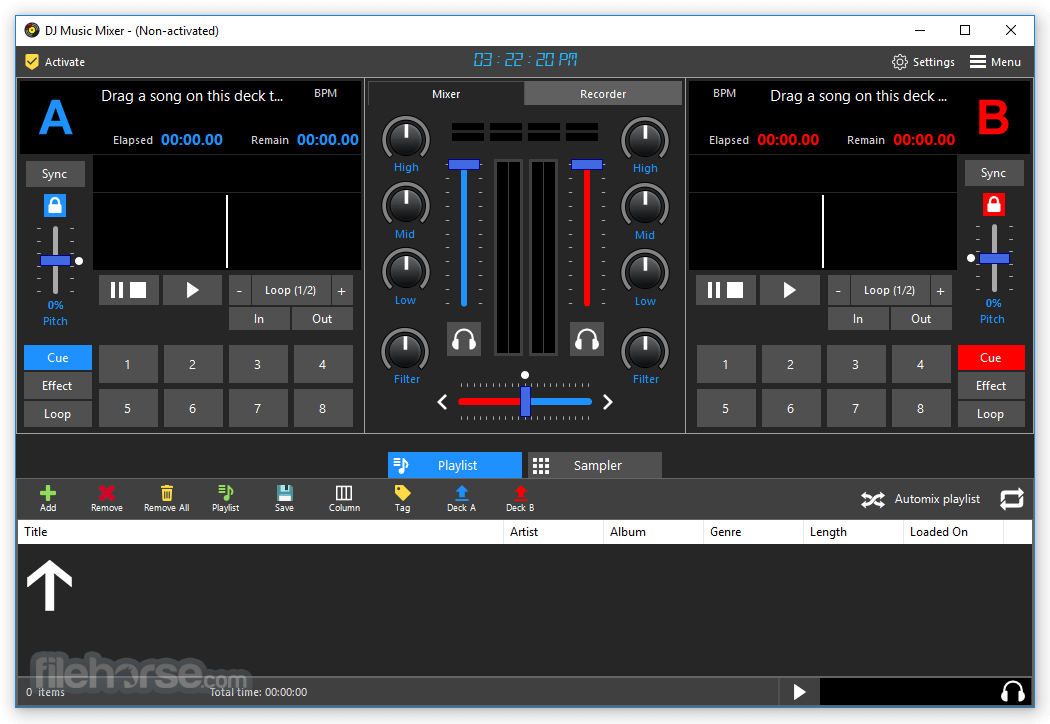Screen dimensions: 1050x724
Task: Increase Deck A loop length with plus
Action: click(342, 291)
